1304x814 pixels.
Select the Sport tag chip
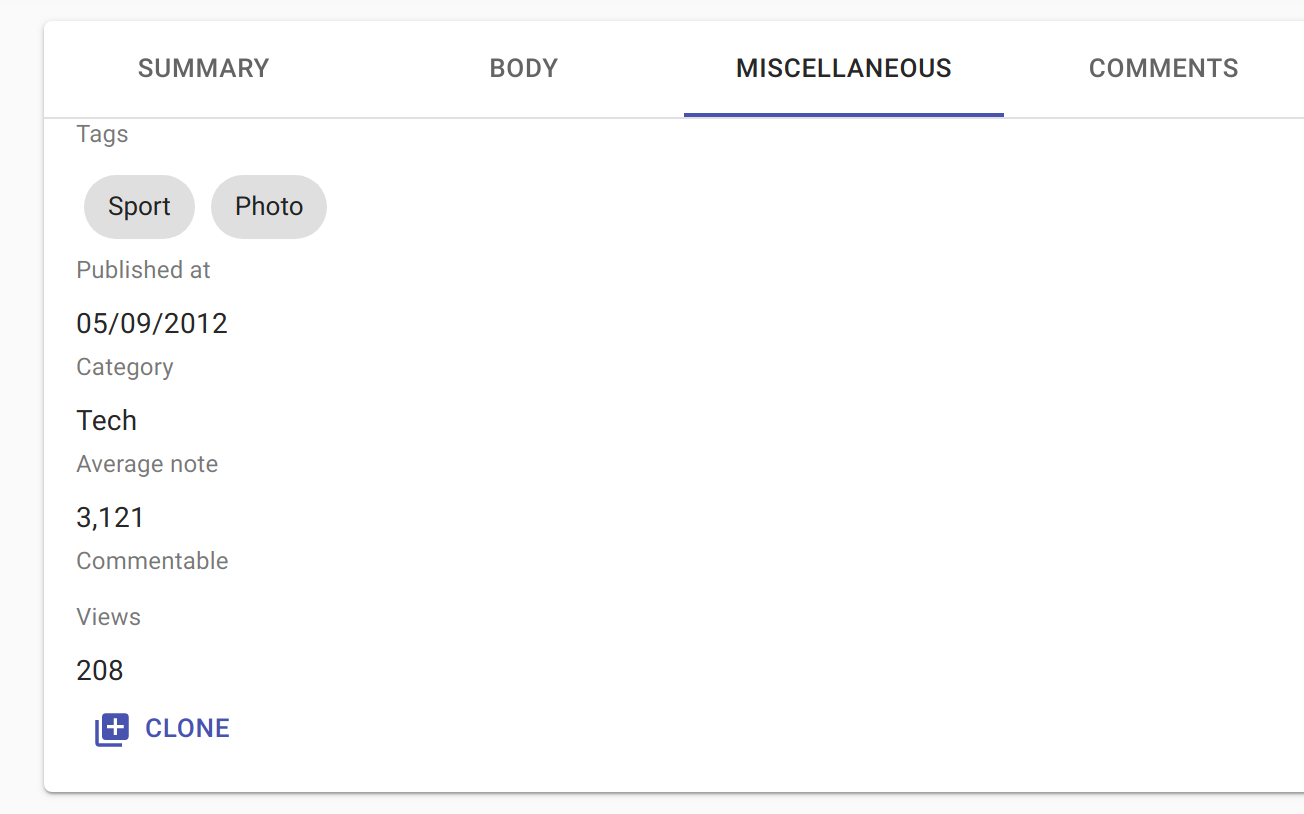coord(139,206)
